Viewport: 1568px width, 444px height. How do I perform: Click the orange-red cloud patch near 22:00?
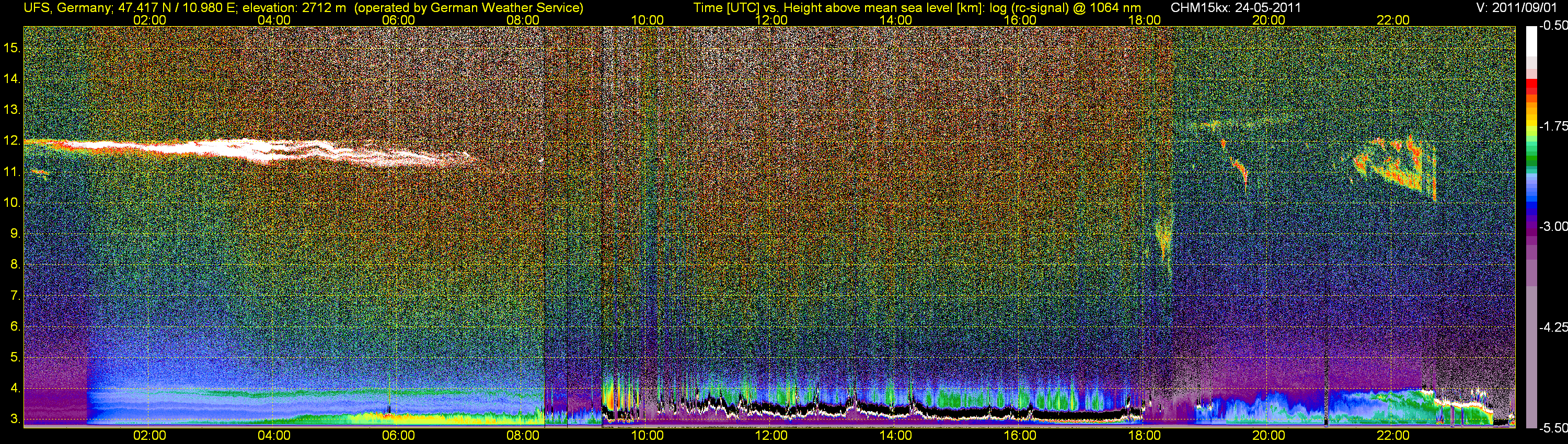coord(1400,167)
